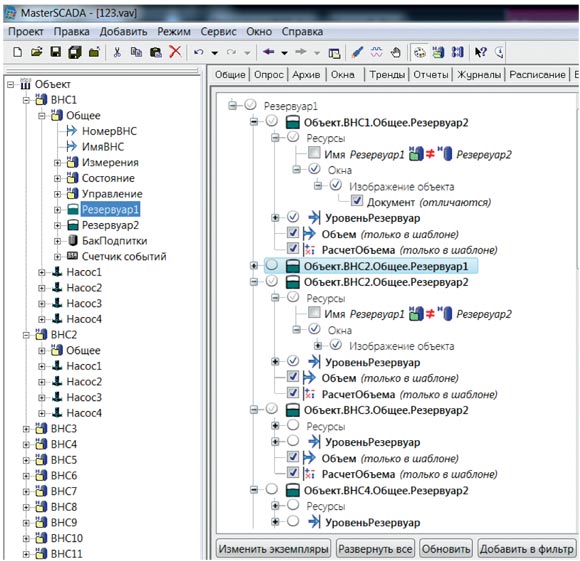Screen dimensions: 580x561
Task: Switch to the Тренды tab
Action: (x=387, y=75)
